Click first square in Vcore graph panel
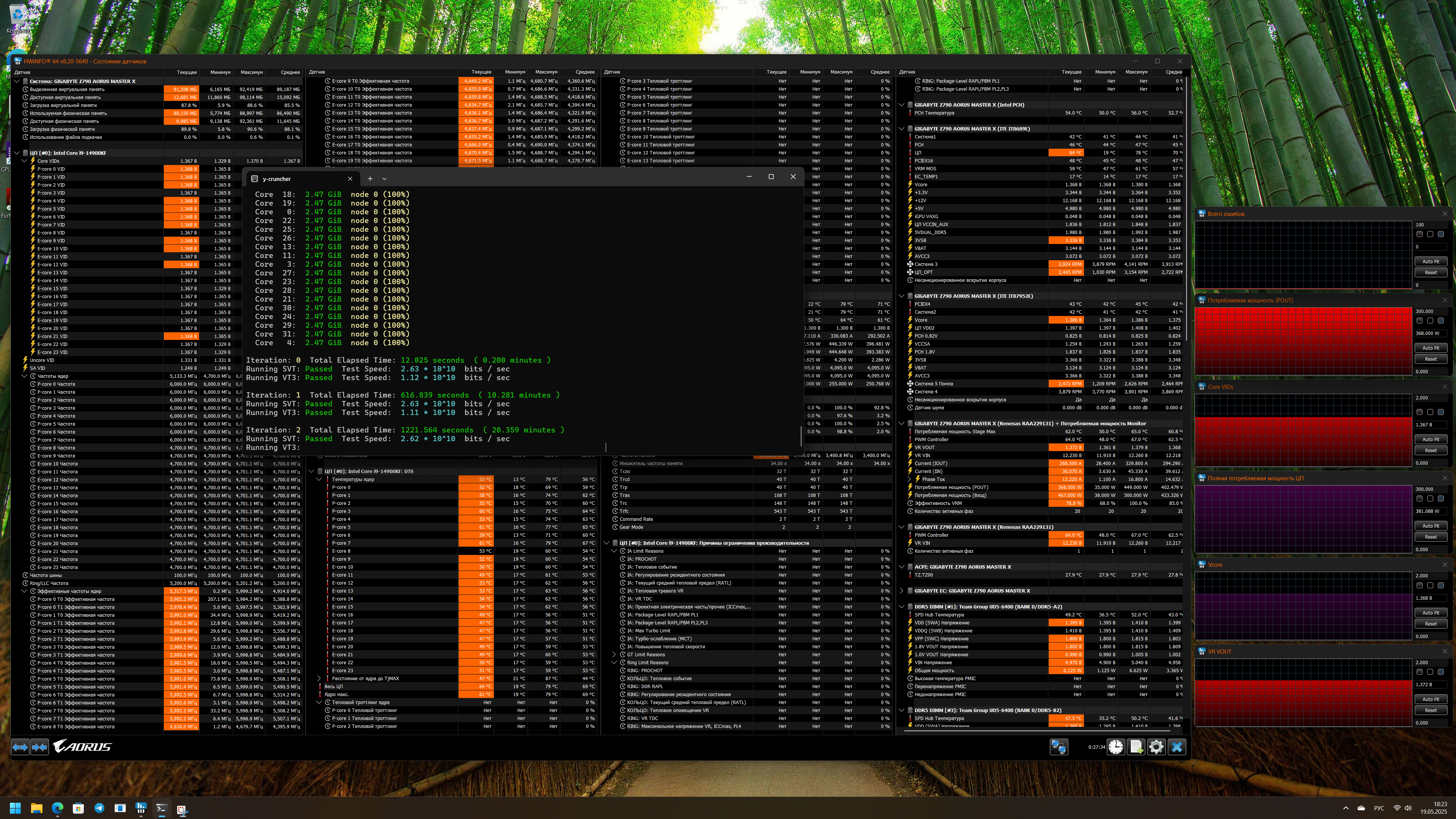This screenshot has height=819, width=1456. tap(1419, 586)
